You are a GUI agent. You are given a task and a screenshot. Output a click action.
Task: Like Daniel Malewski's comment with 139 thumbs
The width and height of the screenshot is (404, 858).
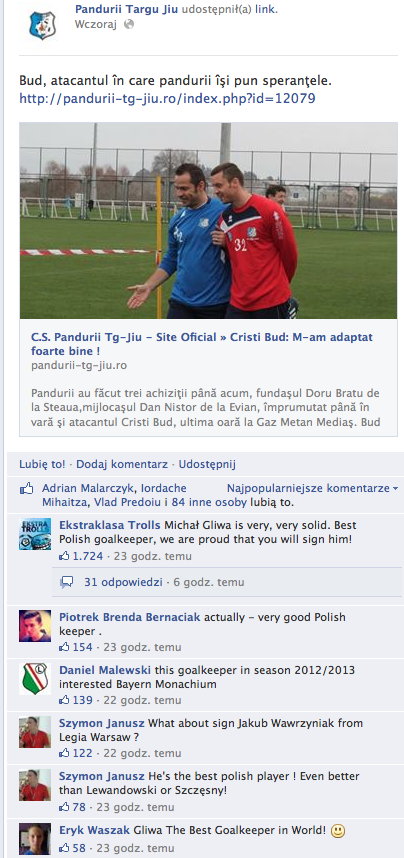[x=65, y=700]
